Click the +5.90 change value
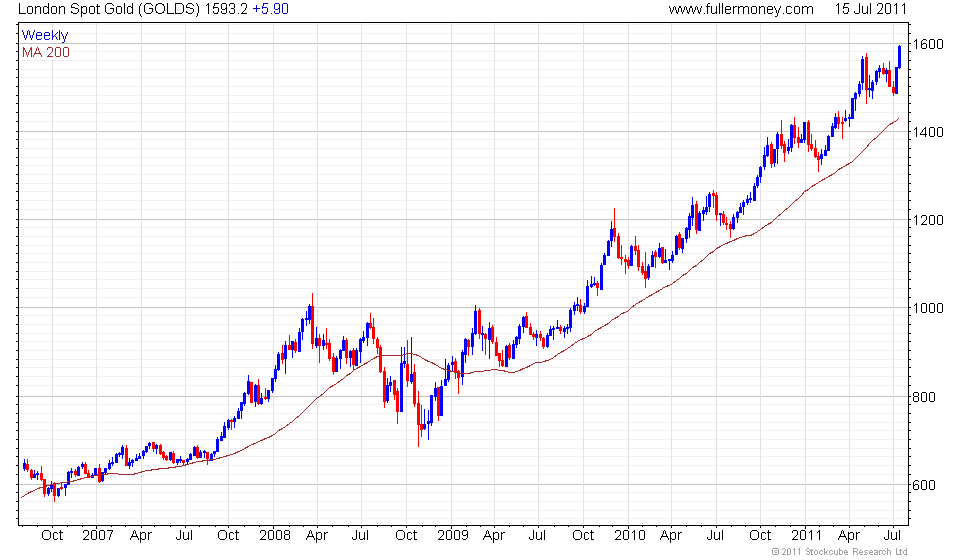The image size is (960, 560). (x=270, y=9)
